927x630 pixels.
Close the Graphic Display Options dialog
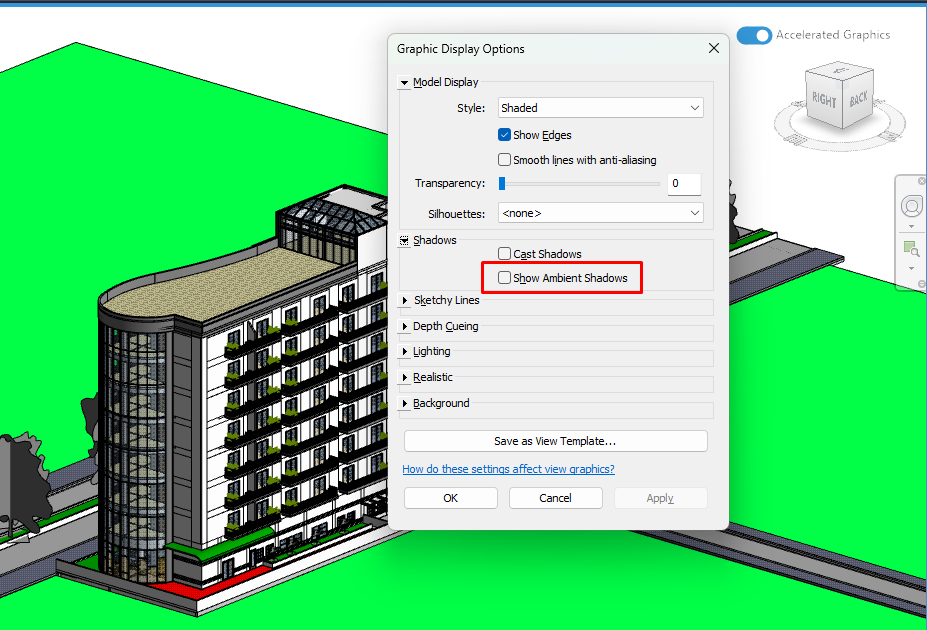[x=714, y=48]
